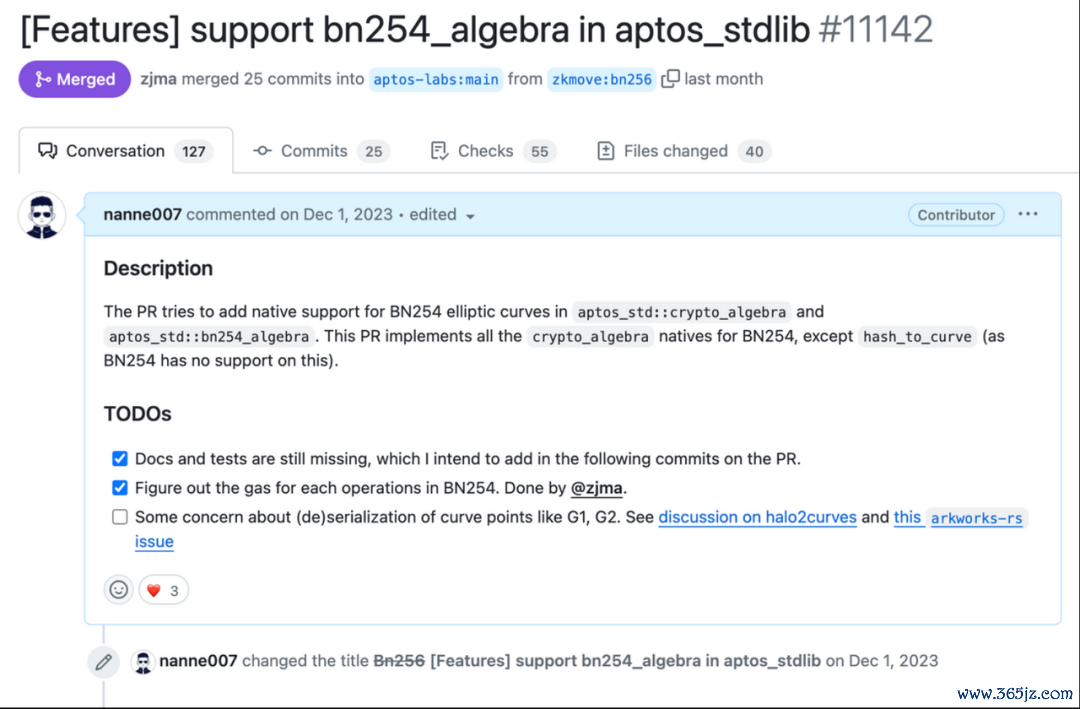Viewport: 1080px width, 709px height.
Task: Check the (de)serialization concern checkbox
Action: (x=120, y=517)
